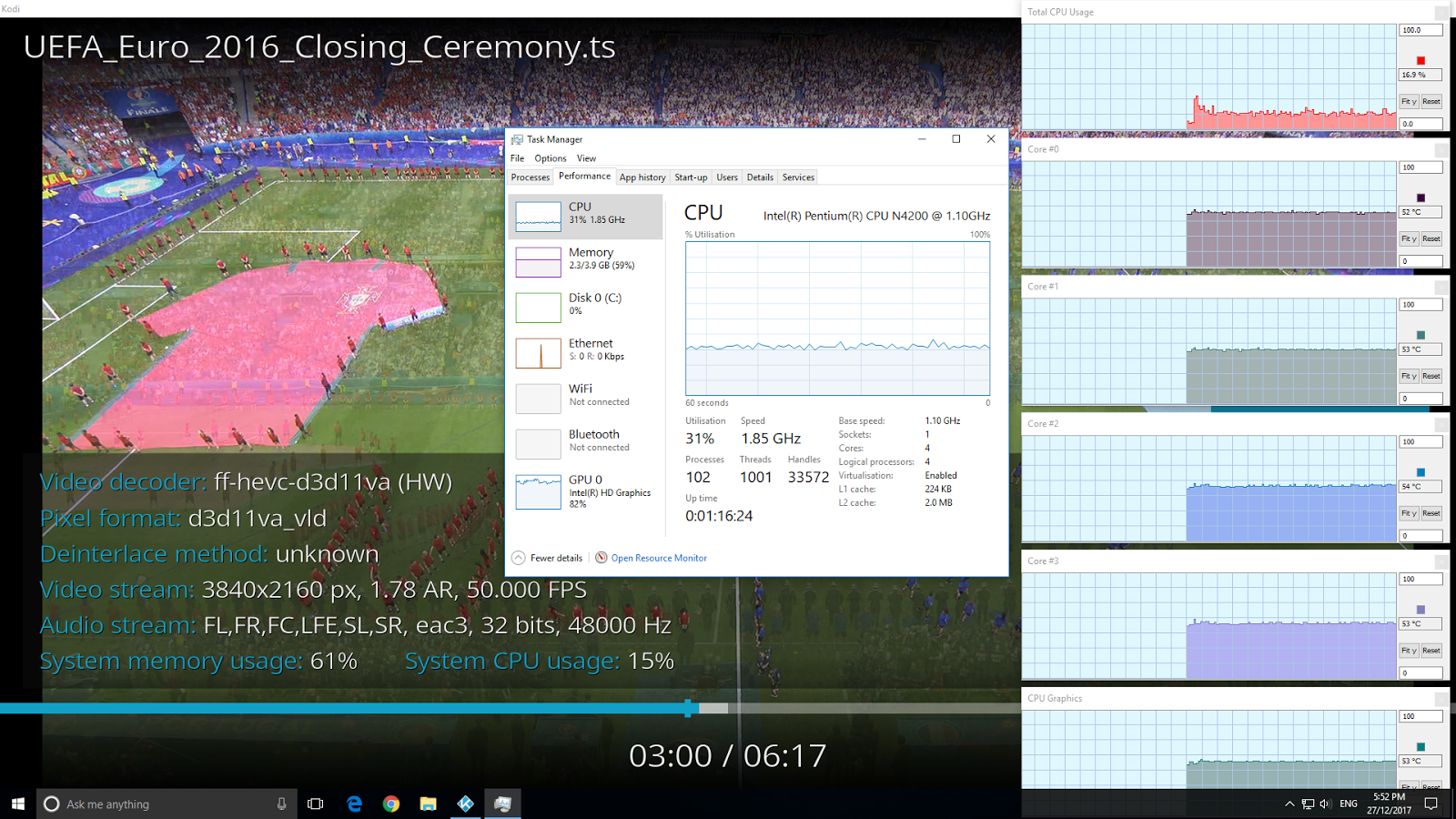Activate the Cortana microphone icon

tap(281, 804)
